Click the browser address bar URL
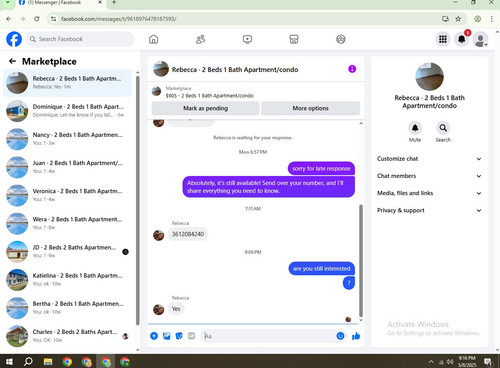This screenshot has height=368, width=500. click(119, 19)
